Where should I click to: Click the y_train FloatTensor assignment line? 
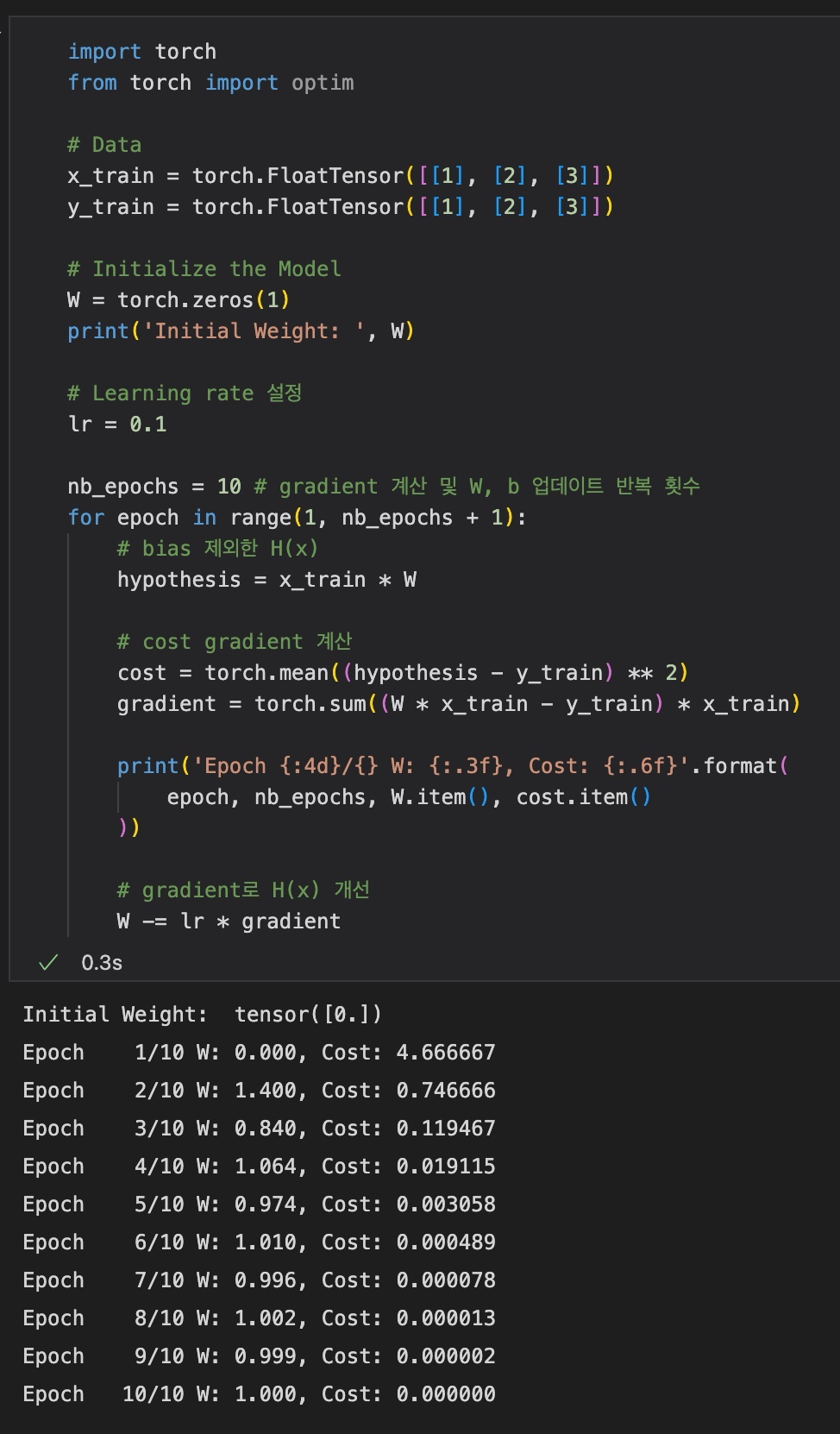point(341,207)
